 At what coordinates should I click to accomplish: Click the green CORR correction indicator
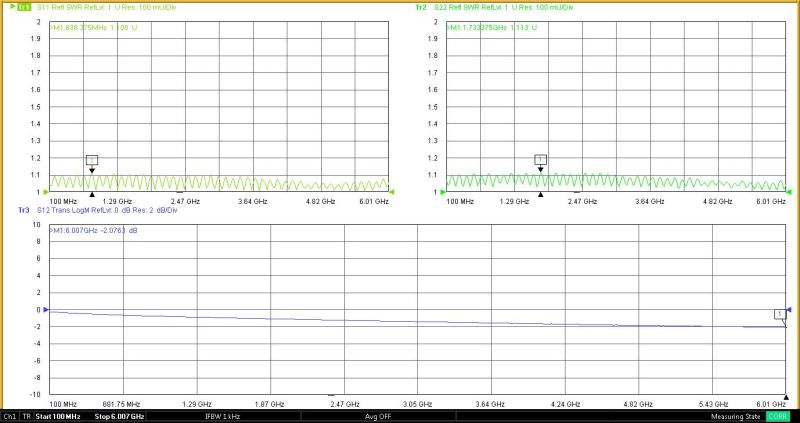778,416
